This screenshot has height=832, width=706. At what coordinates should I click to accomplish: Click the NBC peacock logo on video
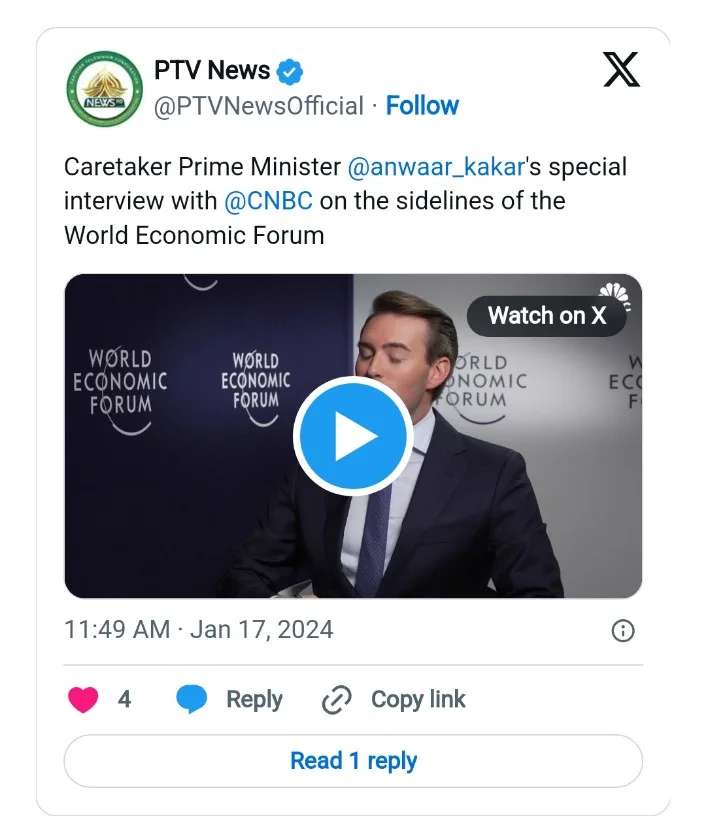coord(611,291)
